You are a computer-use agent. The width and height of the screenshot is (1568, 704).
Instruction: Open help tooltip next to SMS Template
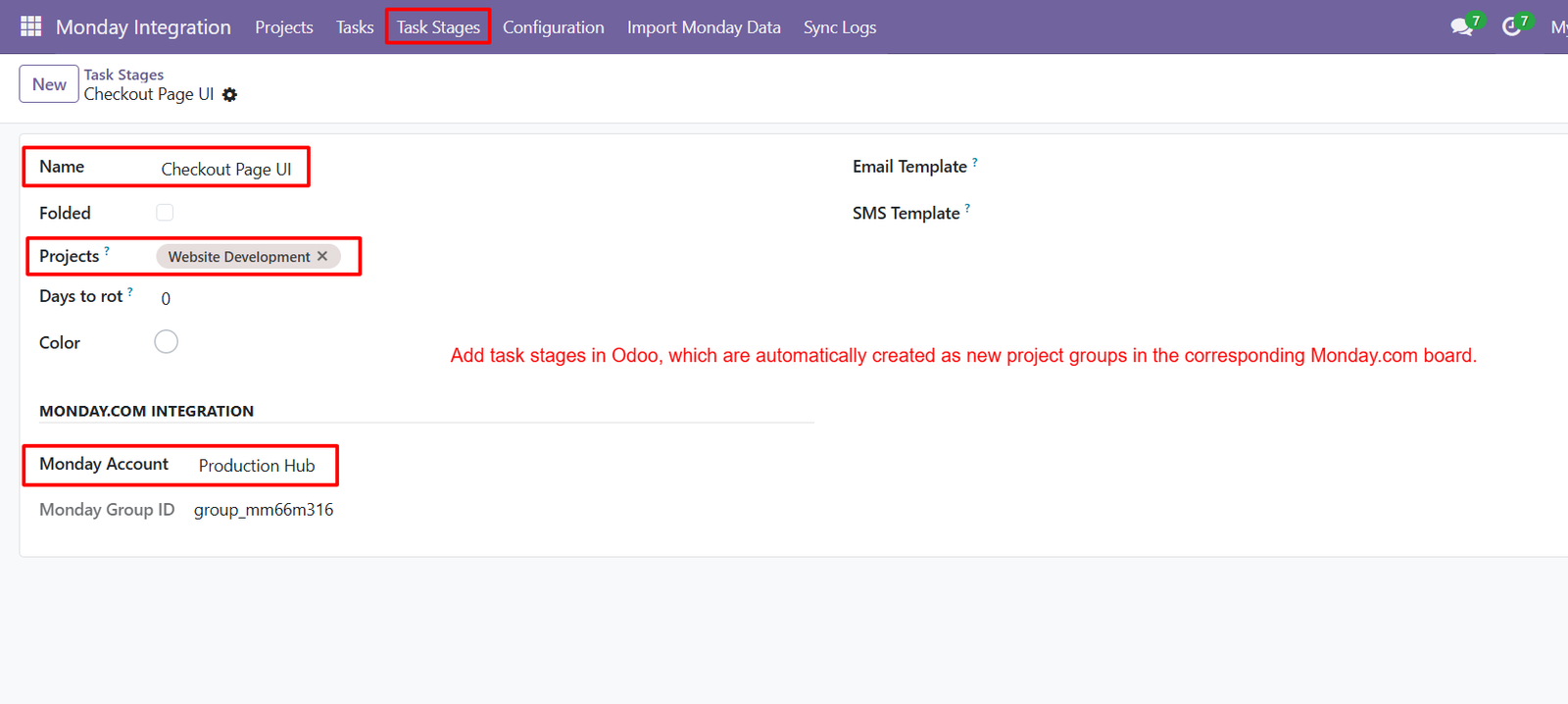(x=967, y=208)
